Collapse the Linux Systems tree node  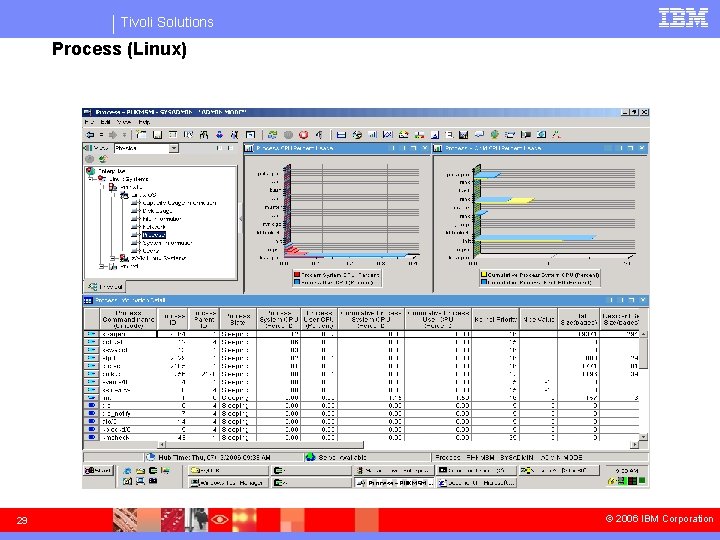[92, 179]
